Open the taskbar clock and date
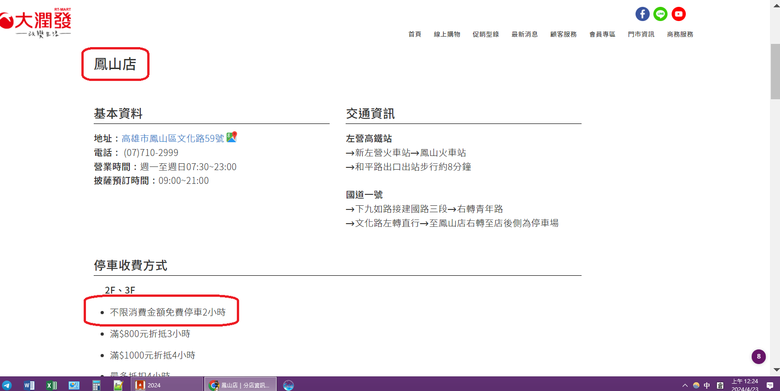This screenshot has width=780, height=391. (x=745, y=385)
